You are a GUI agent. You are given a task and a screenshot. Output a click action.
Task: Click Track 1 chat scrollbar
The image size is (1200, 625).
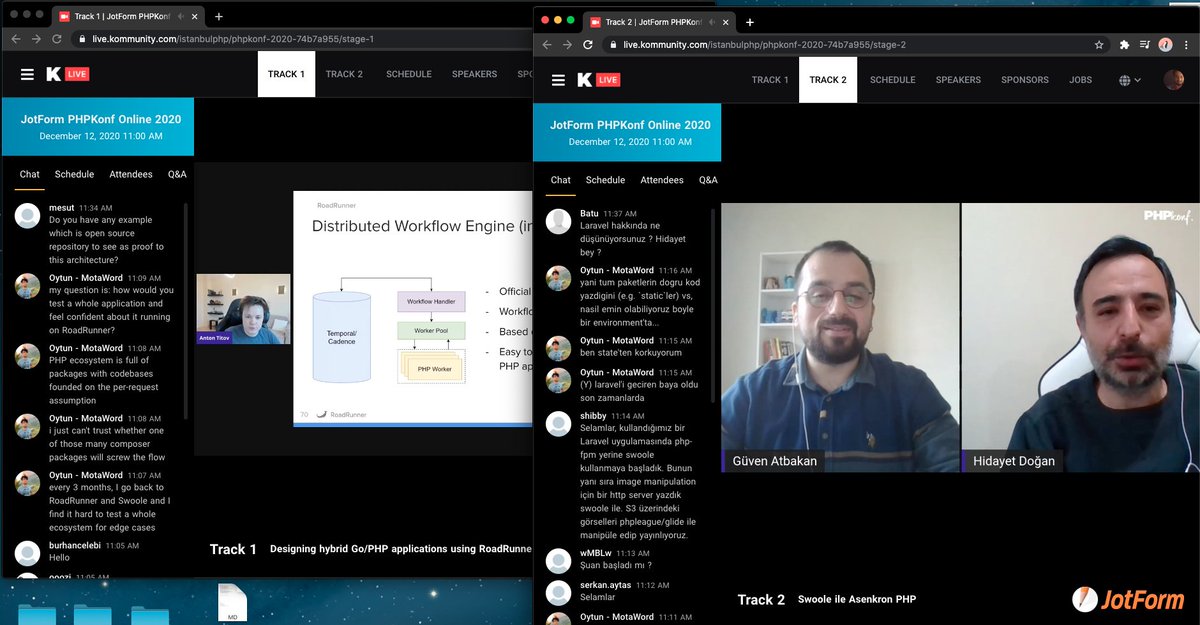[186, 310]
